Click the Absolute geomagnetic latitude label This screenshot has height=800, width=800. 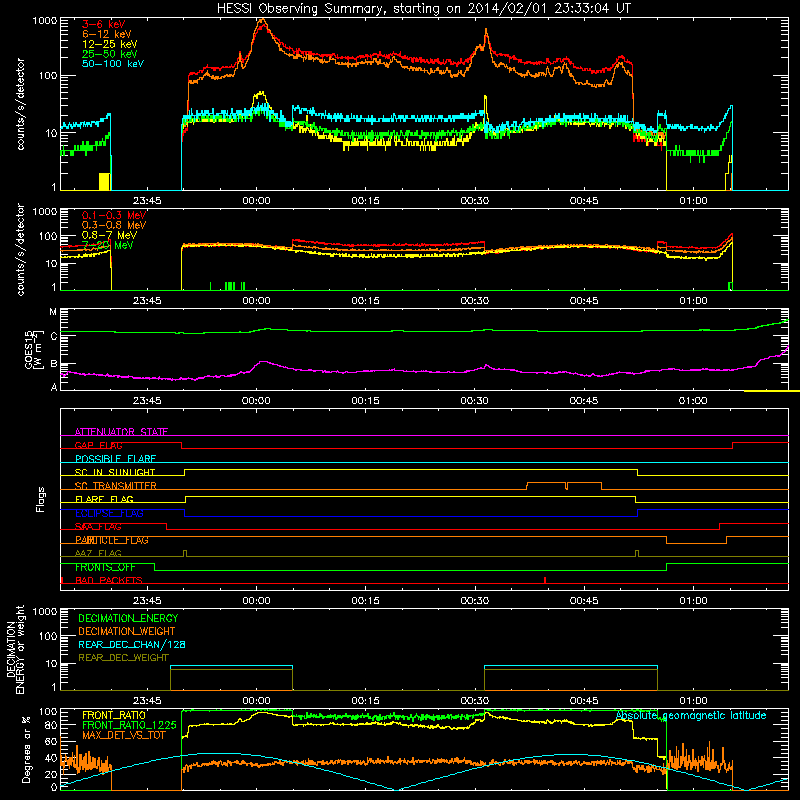click(691, 716)
